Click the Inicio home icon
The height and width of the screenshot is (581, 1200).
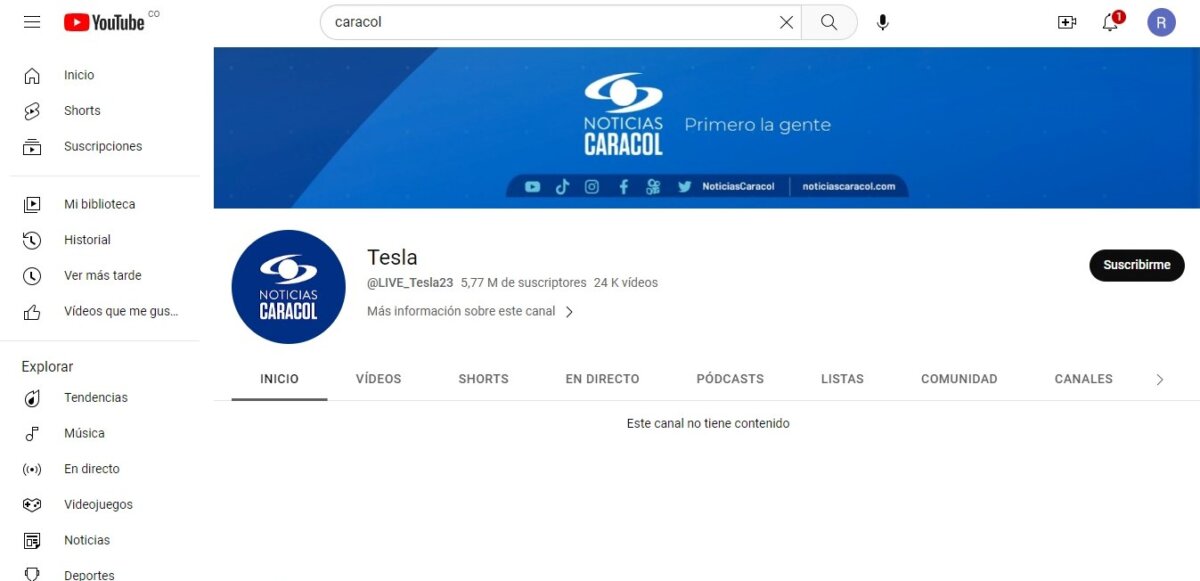coord(32,75)
